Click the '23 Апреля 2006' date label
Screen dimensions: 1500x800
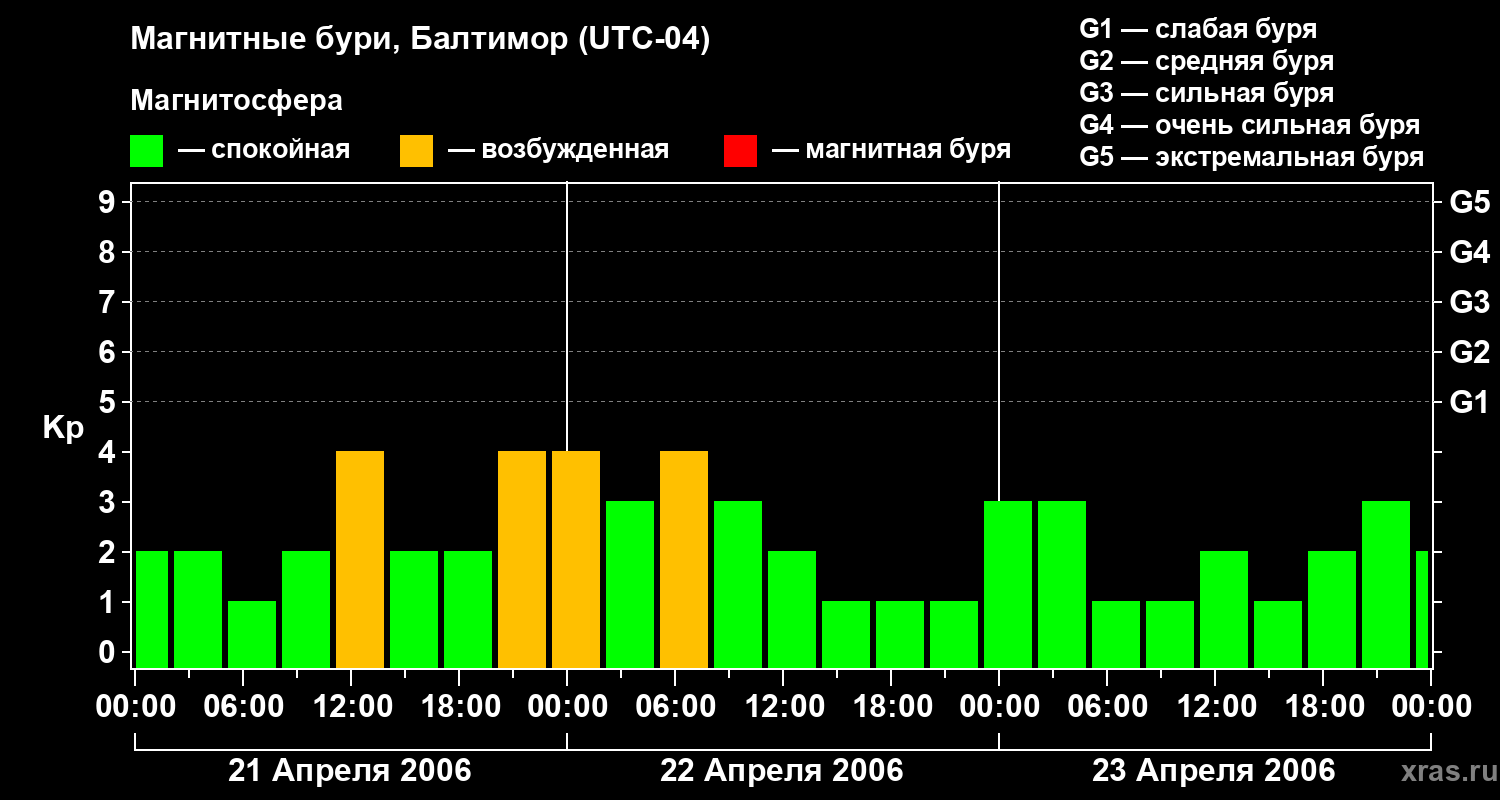pyautogui.click(x=1214, y=771)
